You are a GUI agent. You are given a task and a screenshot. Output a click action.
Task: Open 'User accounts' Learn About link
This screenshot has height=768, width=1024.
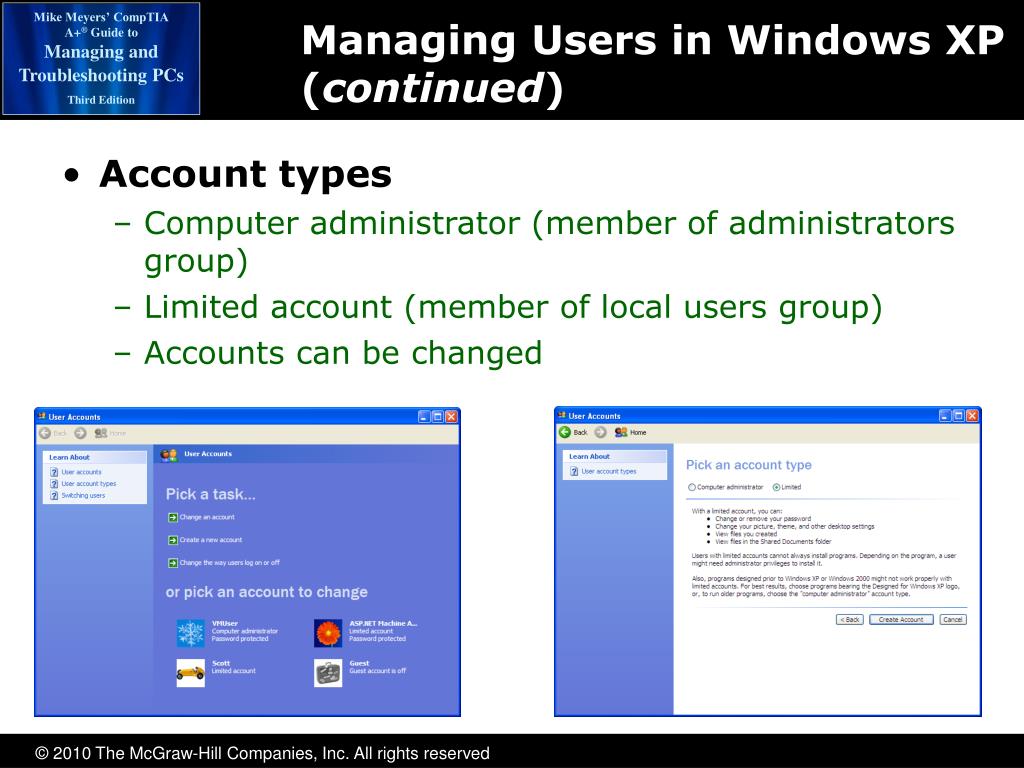tap(82, 472)
